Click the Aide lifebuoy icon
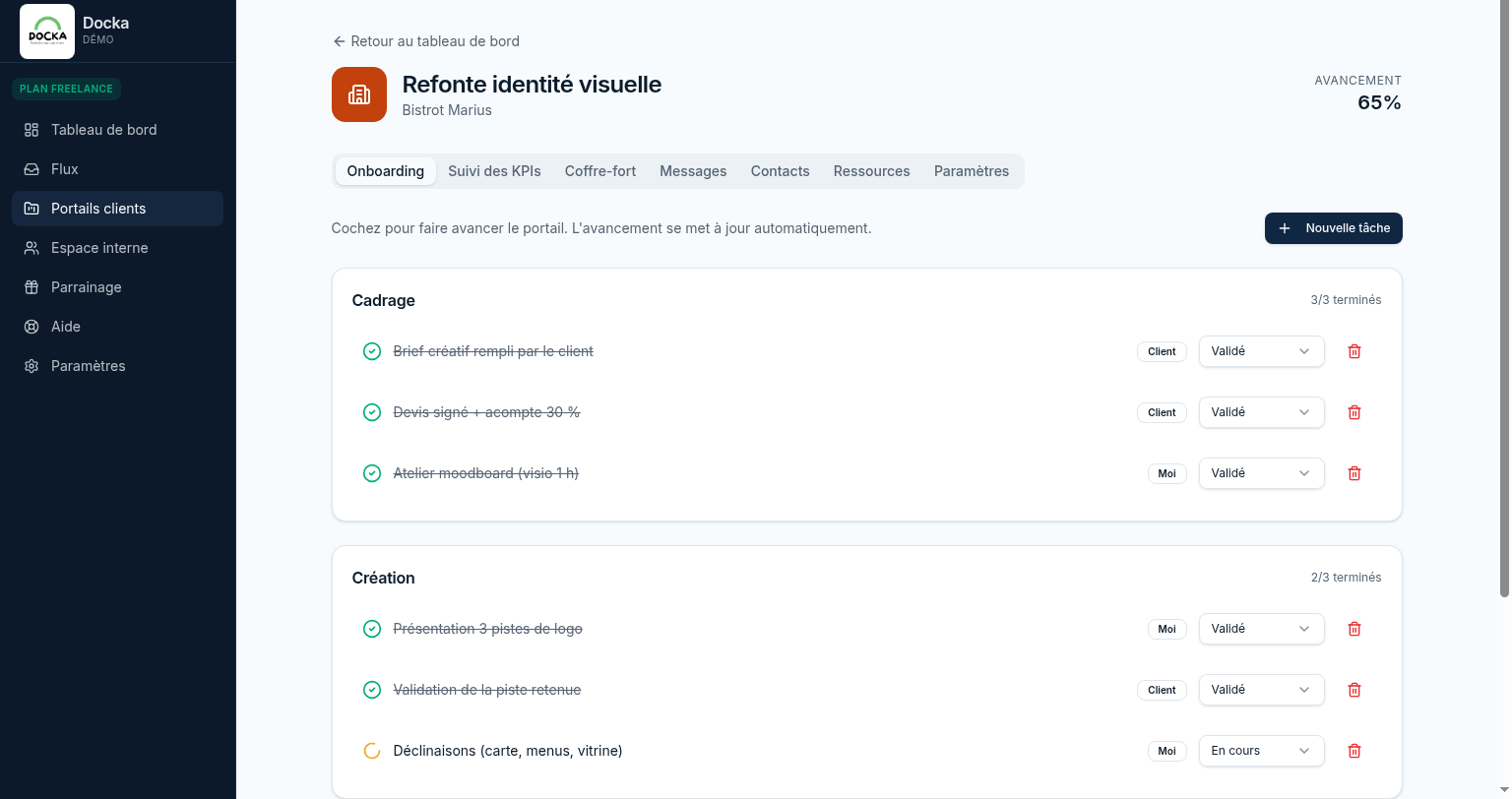The width and height of the screenshot is (1512, 799). pyautogui.click(x=31, y=327)
